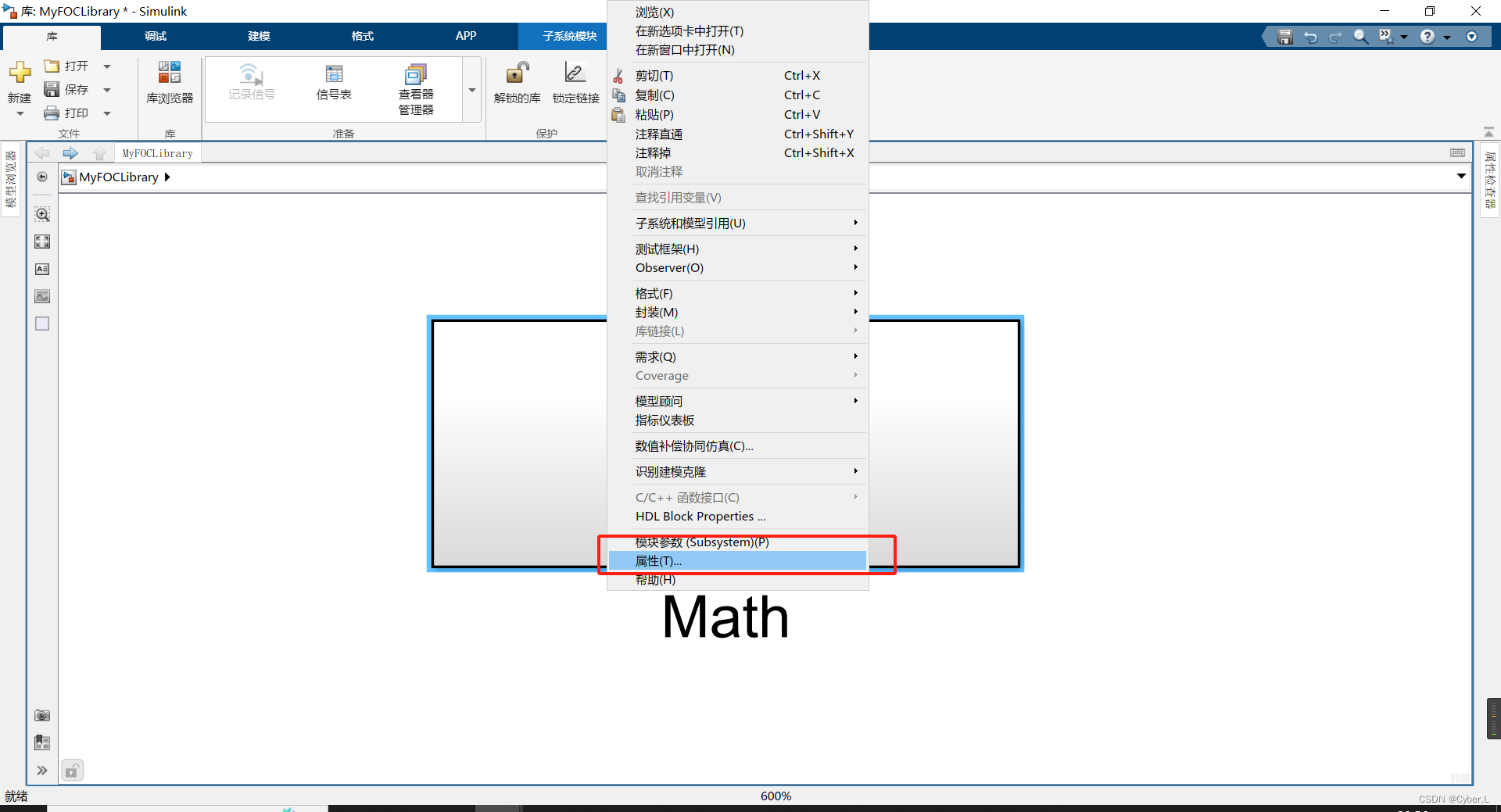Click the fit-to-view palette icon

point(42,241)
